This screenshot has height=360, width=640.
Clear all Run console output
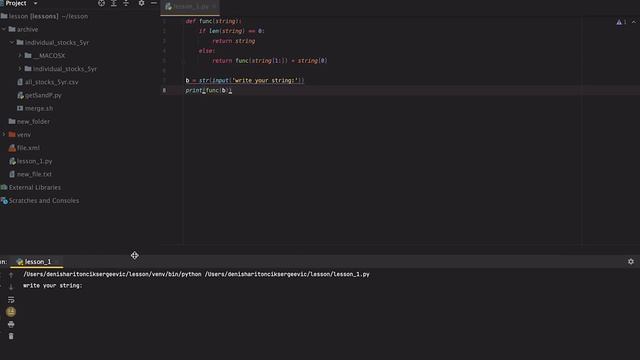tap(11, 336)
